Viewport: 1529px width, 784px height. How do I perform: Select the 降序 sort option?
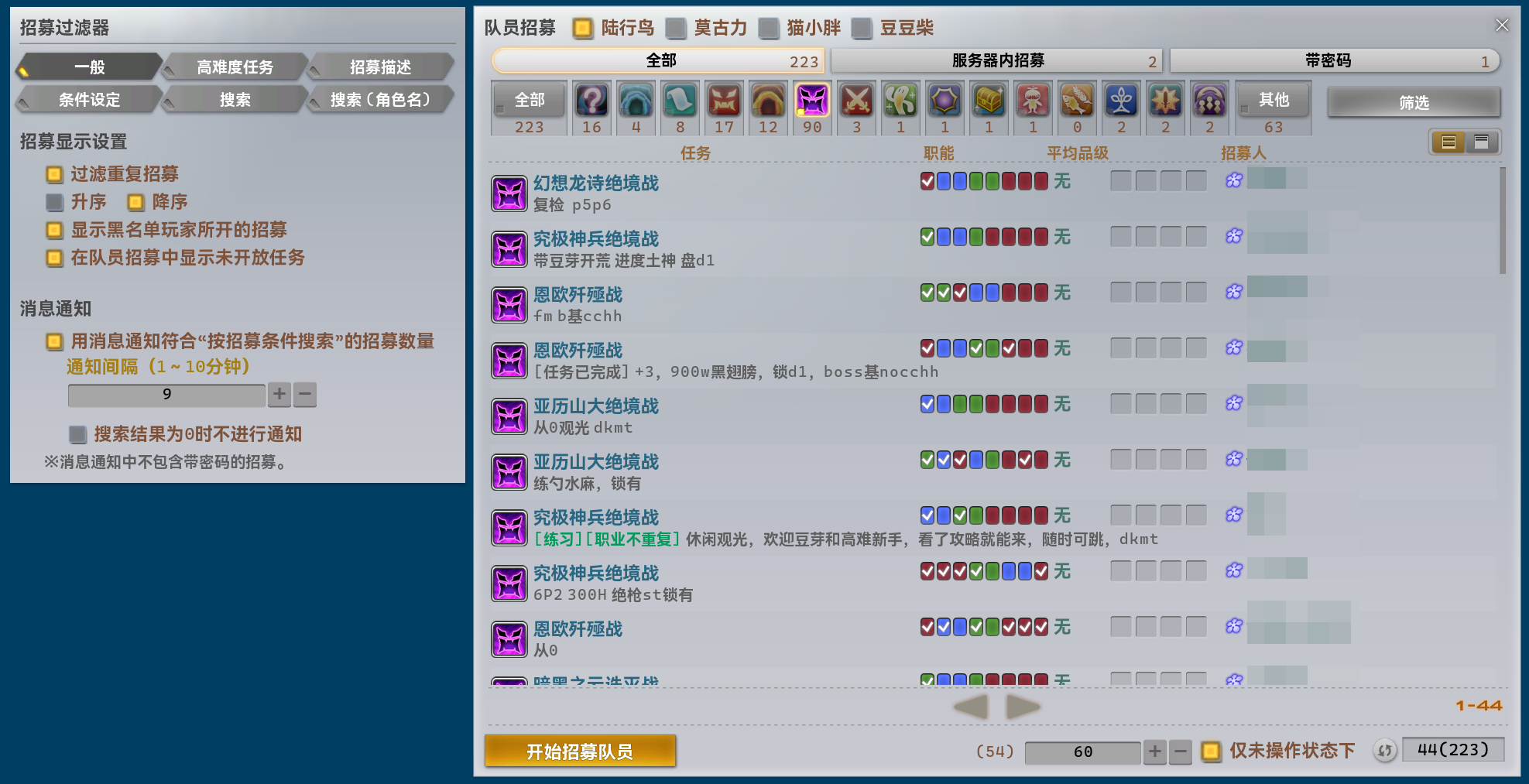[x=135, y=202]
